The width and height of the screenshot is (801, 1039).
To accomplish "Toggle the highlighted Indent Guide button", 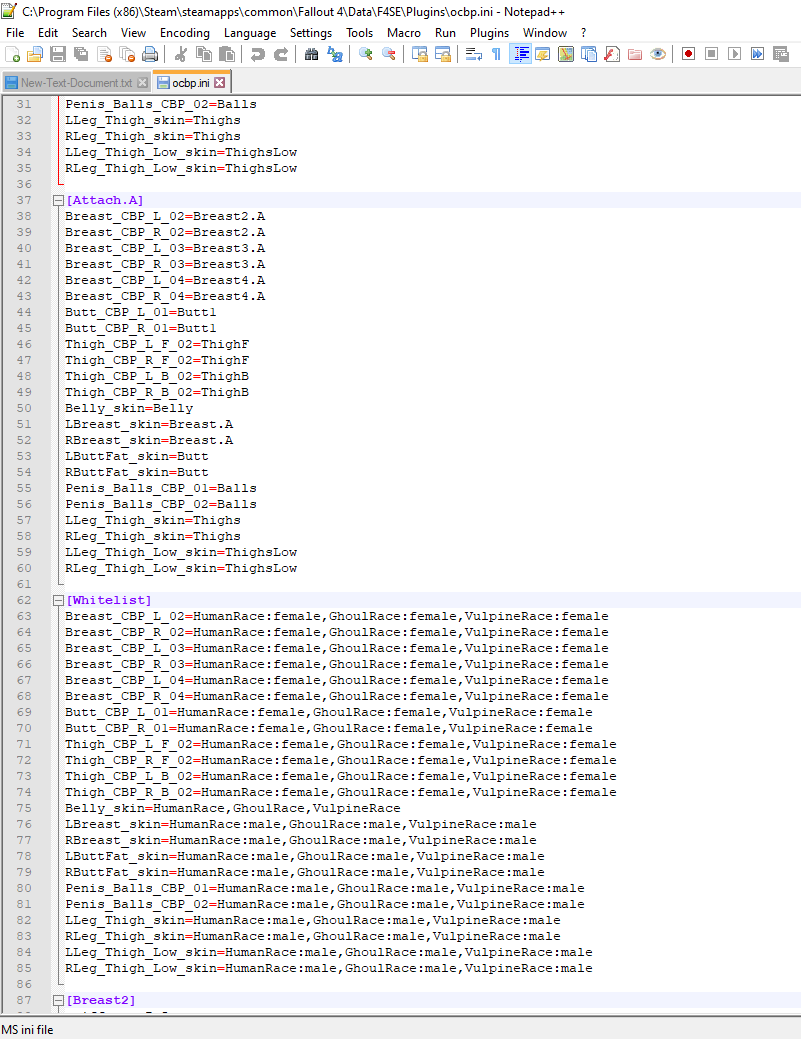I will (x=520, y=54).
